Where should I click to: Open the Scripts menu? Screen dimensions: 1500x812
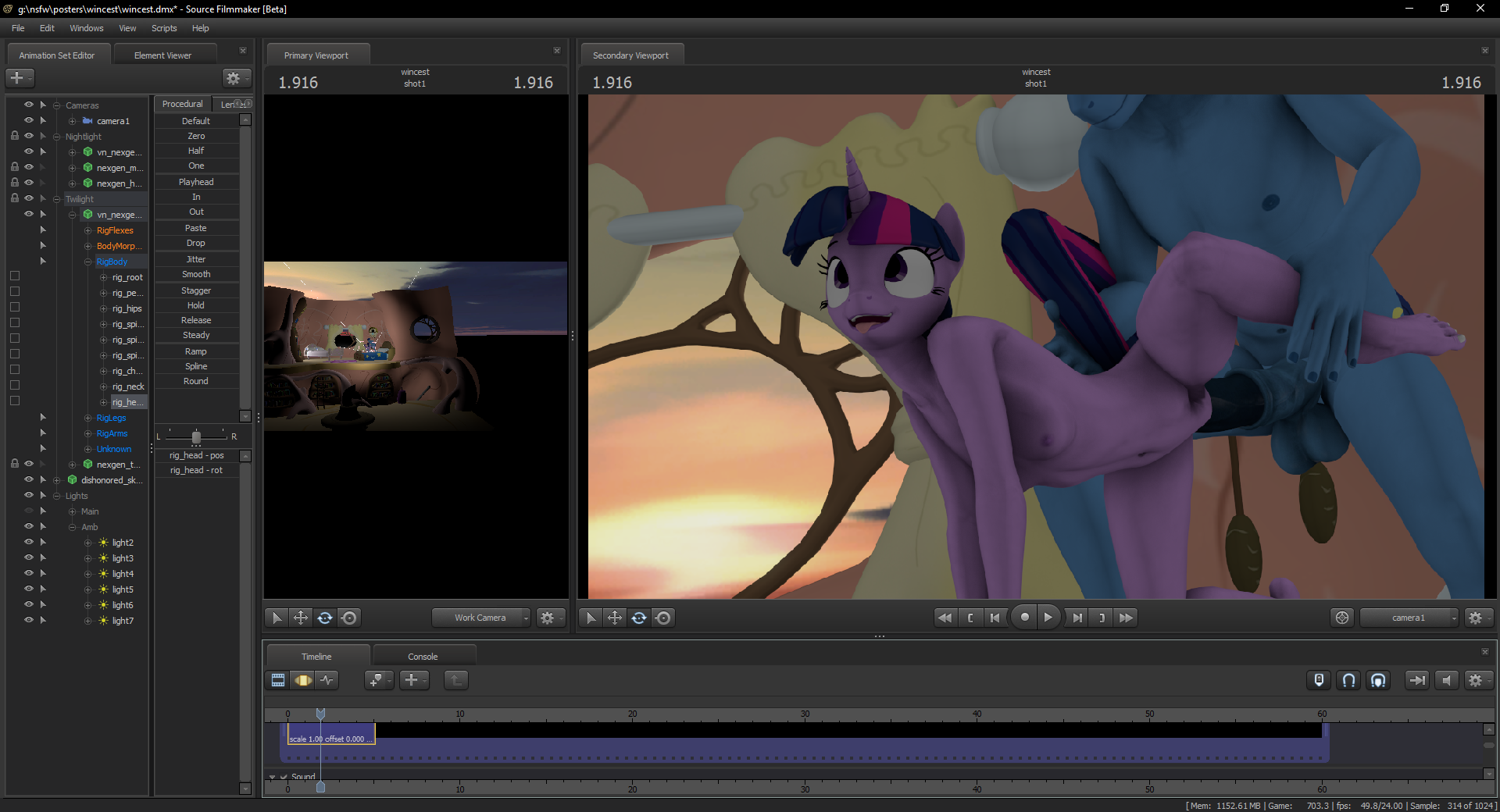[164, 28]
